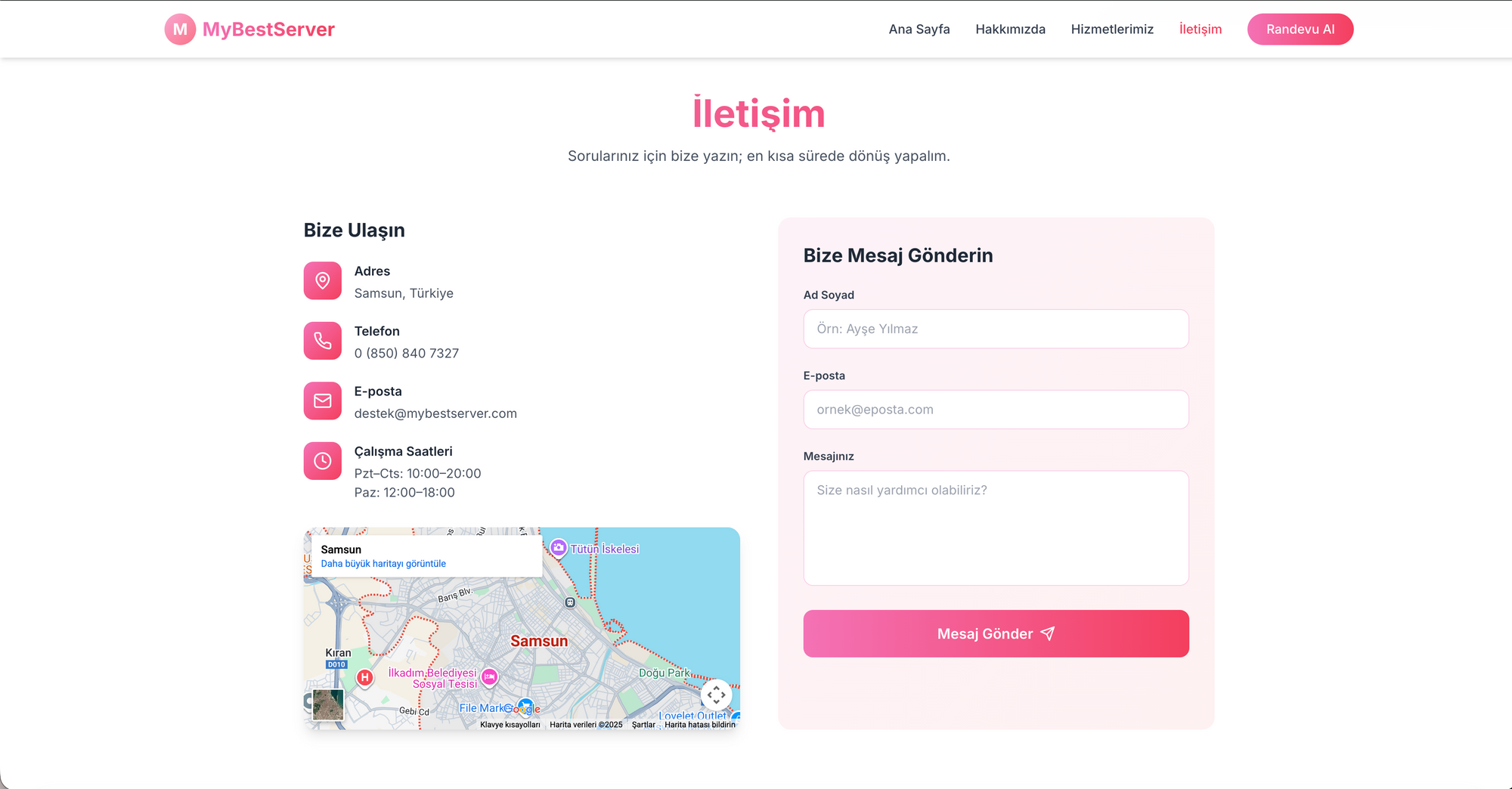The width and height of the screenshot is (1512, 789).
Task: Click the MyBestServer logo icon
Action: tap(180, 29)
